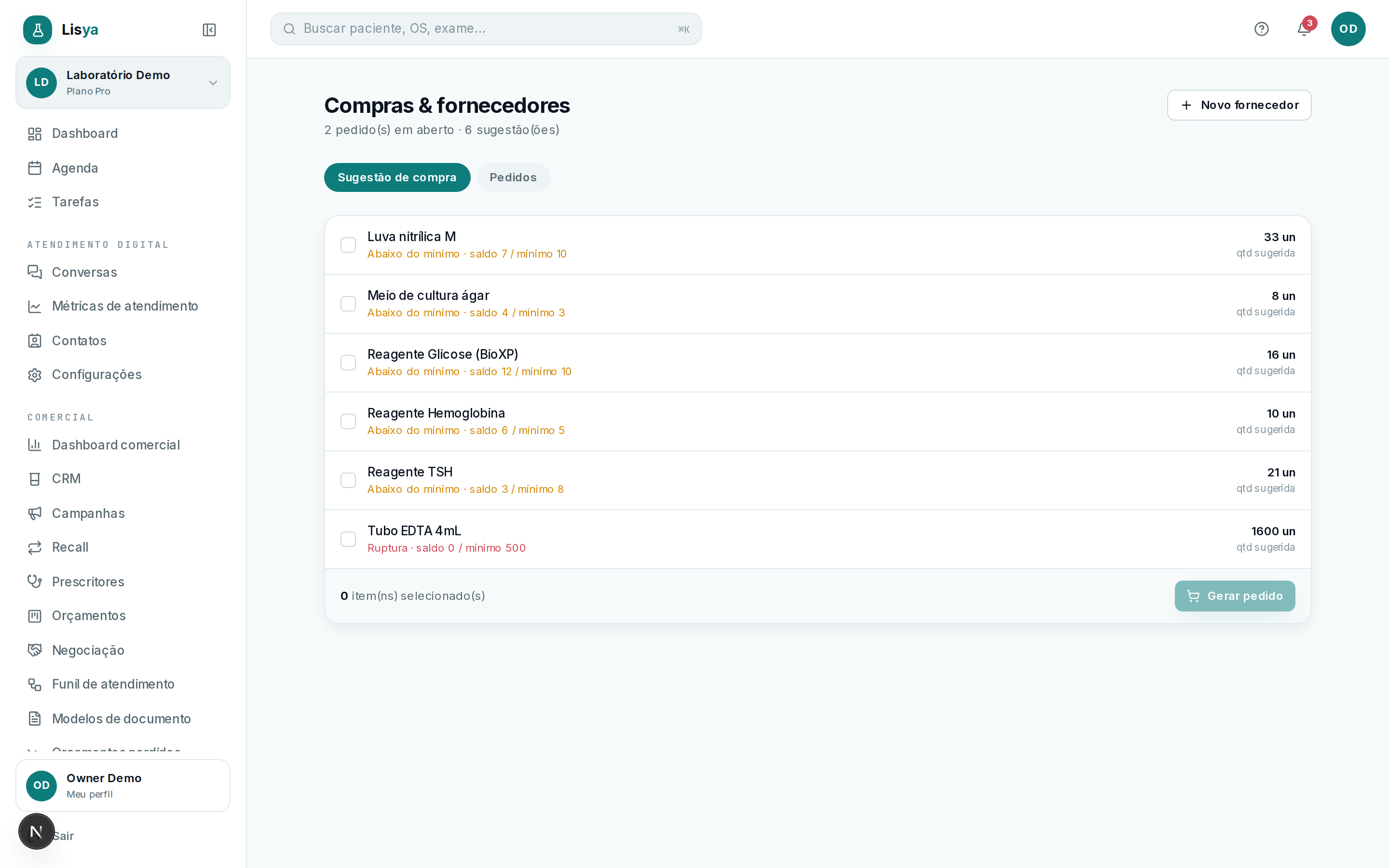Image resolution: width=1389 pixels, height=868 pixels.
Task: Click the Contatos address book icon
Action: pyautogui.click(x=34, y=341)
